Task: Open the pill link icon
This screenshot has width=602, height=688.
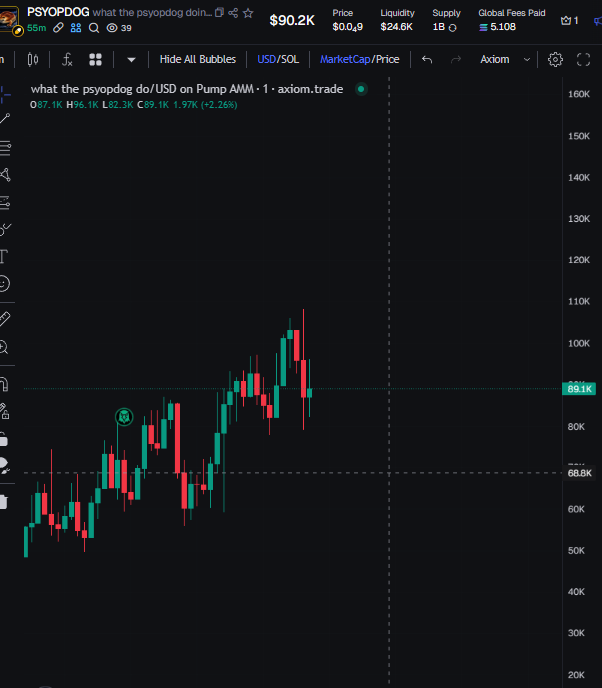Action: (x=58, y=28)
